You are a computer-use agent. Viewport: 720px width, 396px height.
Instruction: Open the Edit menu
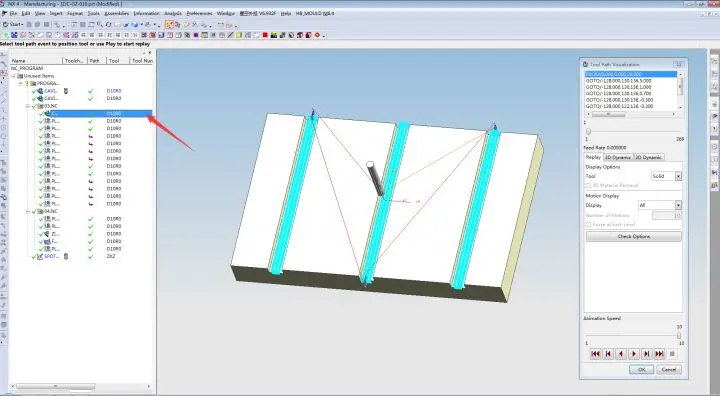click(x=26, y=14)
